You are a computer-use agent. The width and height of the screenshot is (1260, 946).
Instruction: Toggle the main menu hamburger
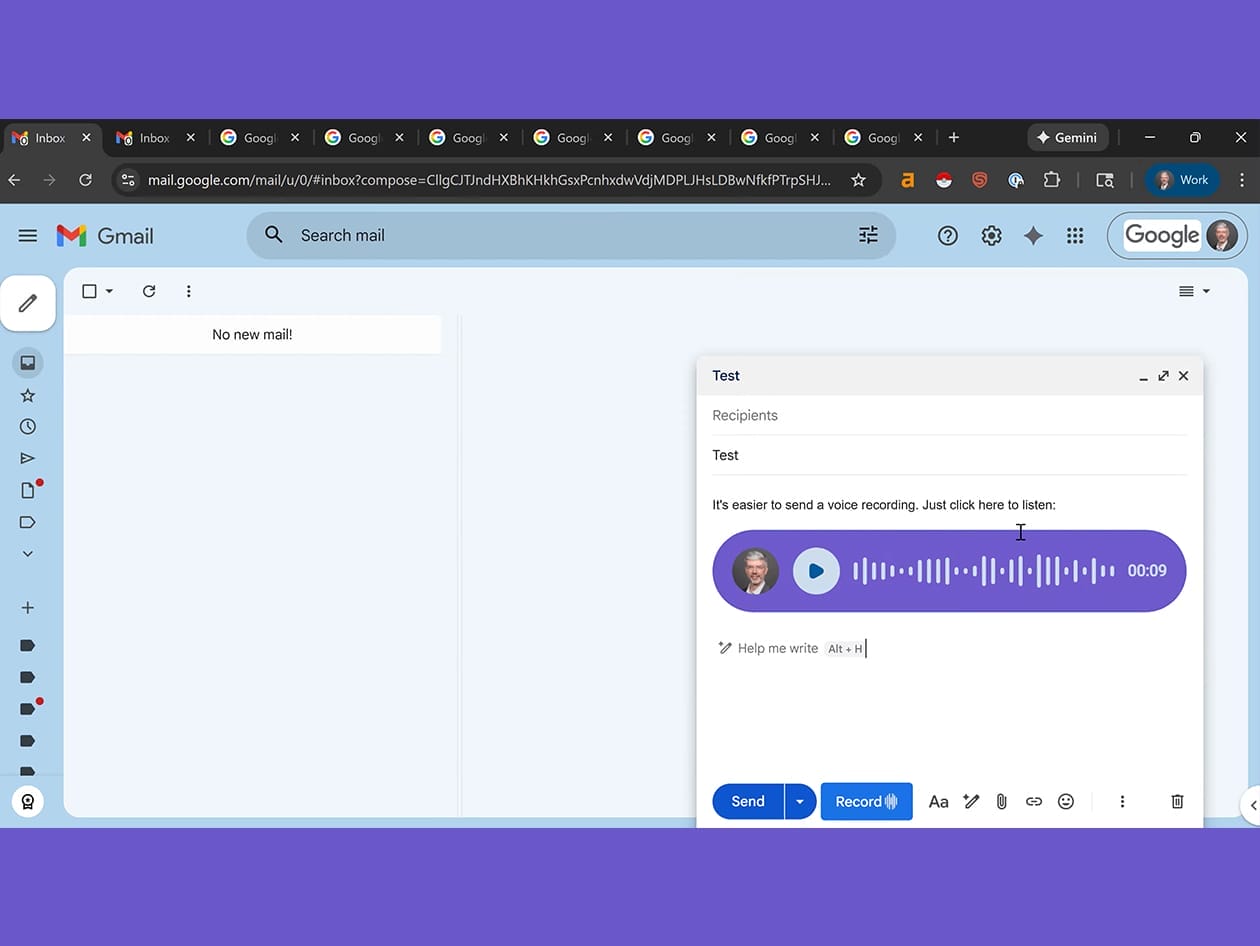click(x=28, y=236)
